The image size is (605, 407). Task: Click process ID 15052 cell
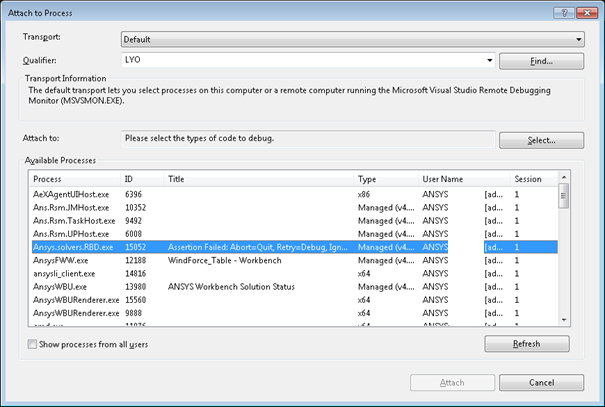click(x=135, y=247)
